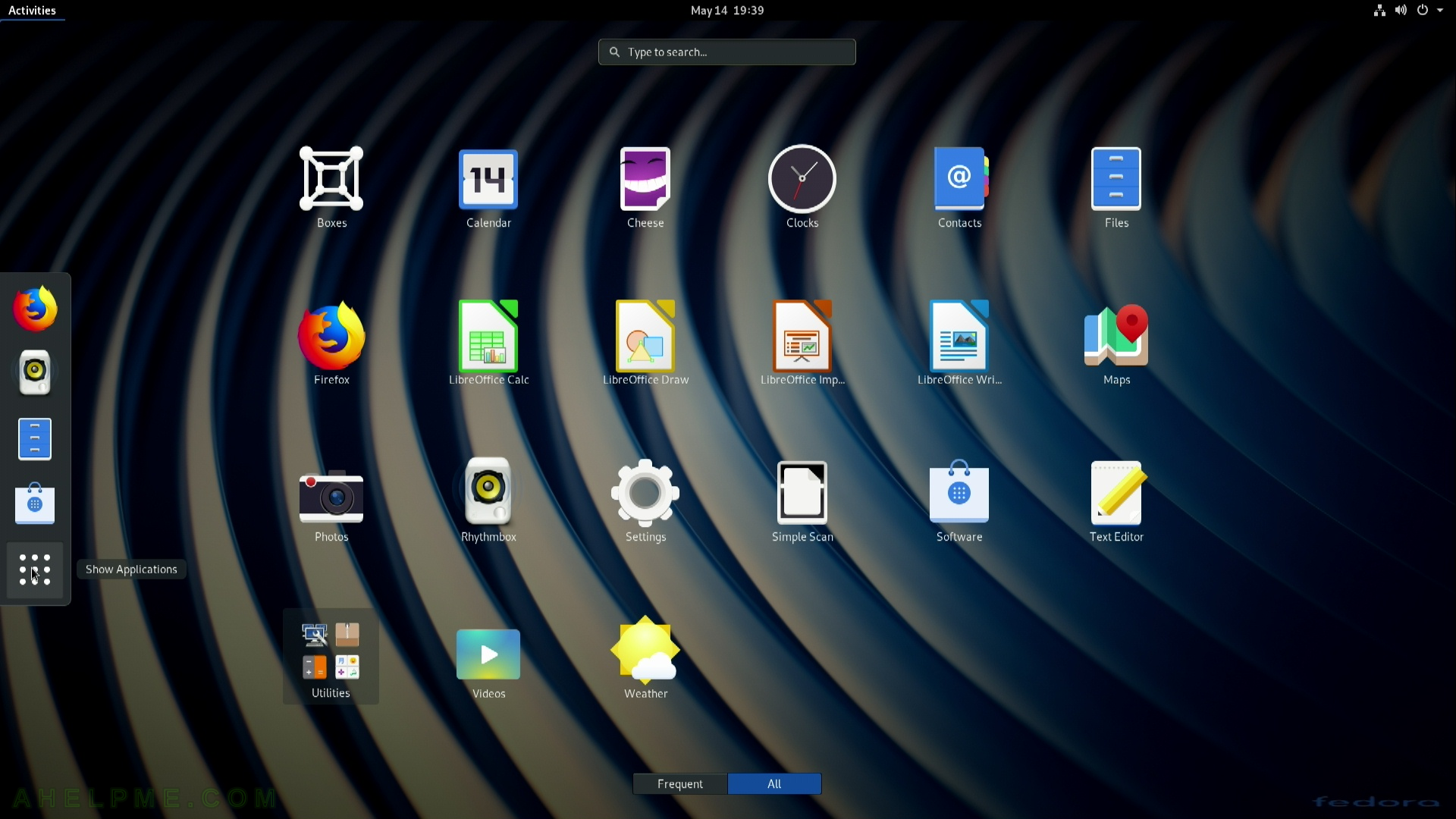
Task: Click the Activities button
Action: (x=32, y=11)
